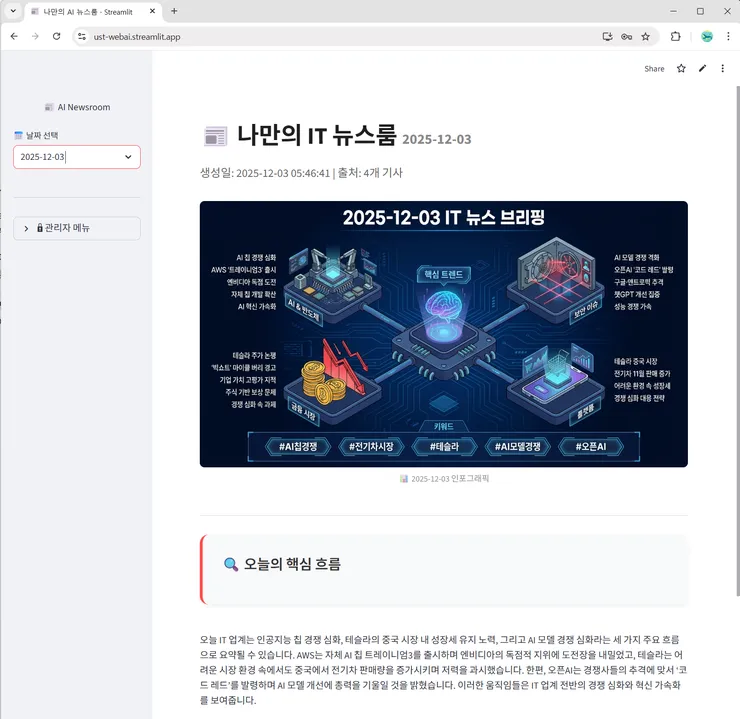This screenshot has height=719, width=740.
Task: Reload the Streamlit page
Action: 56,36
